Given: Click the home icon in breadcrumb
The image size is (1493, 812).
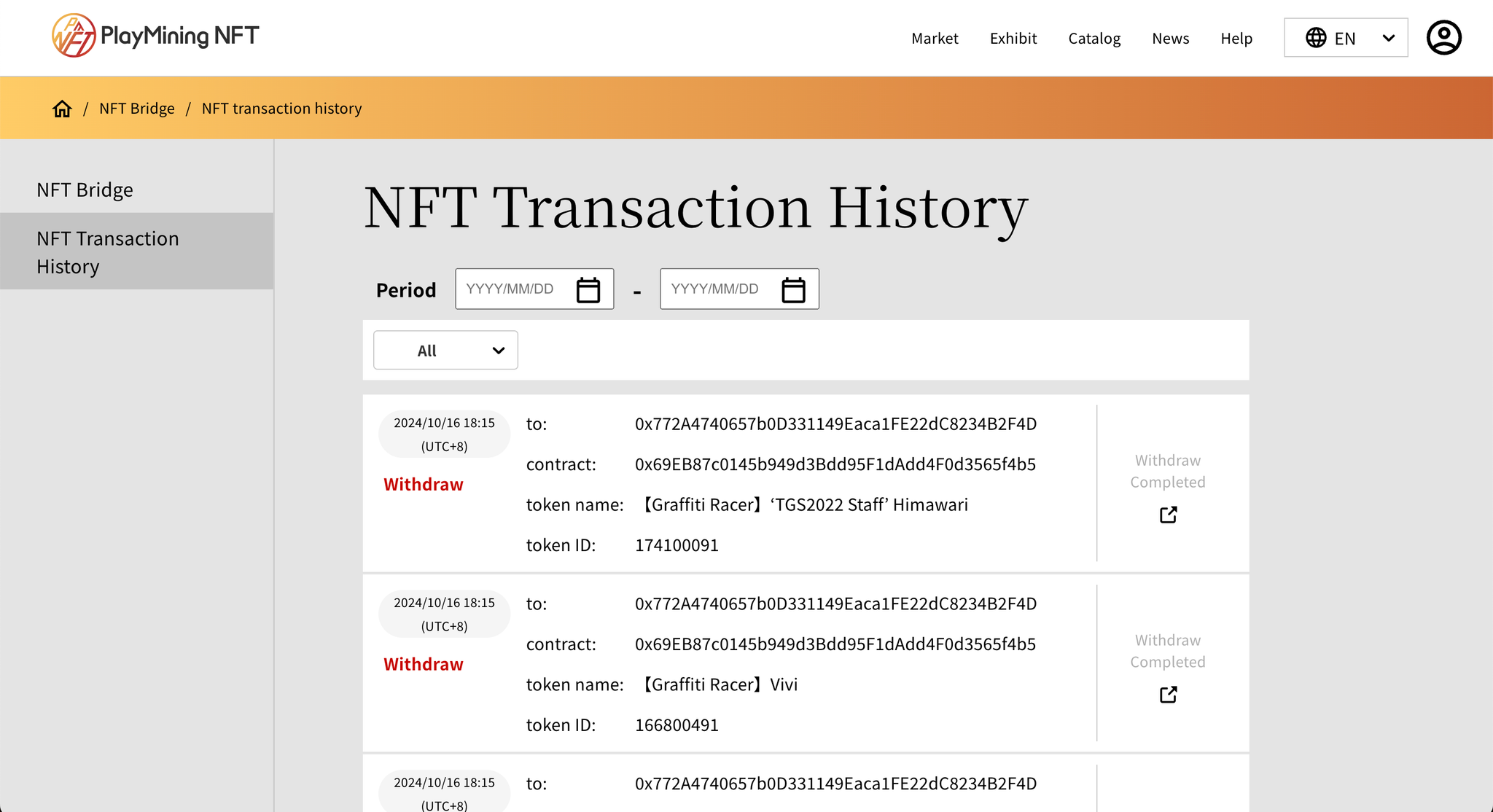Looking at the screenshot, I should tap(62, 109).
